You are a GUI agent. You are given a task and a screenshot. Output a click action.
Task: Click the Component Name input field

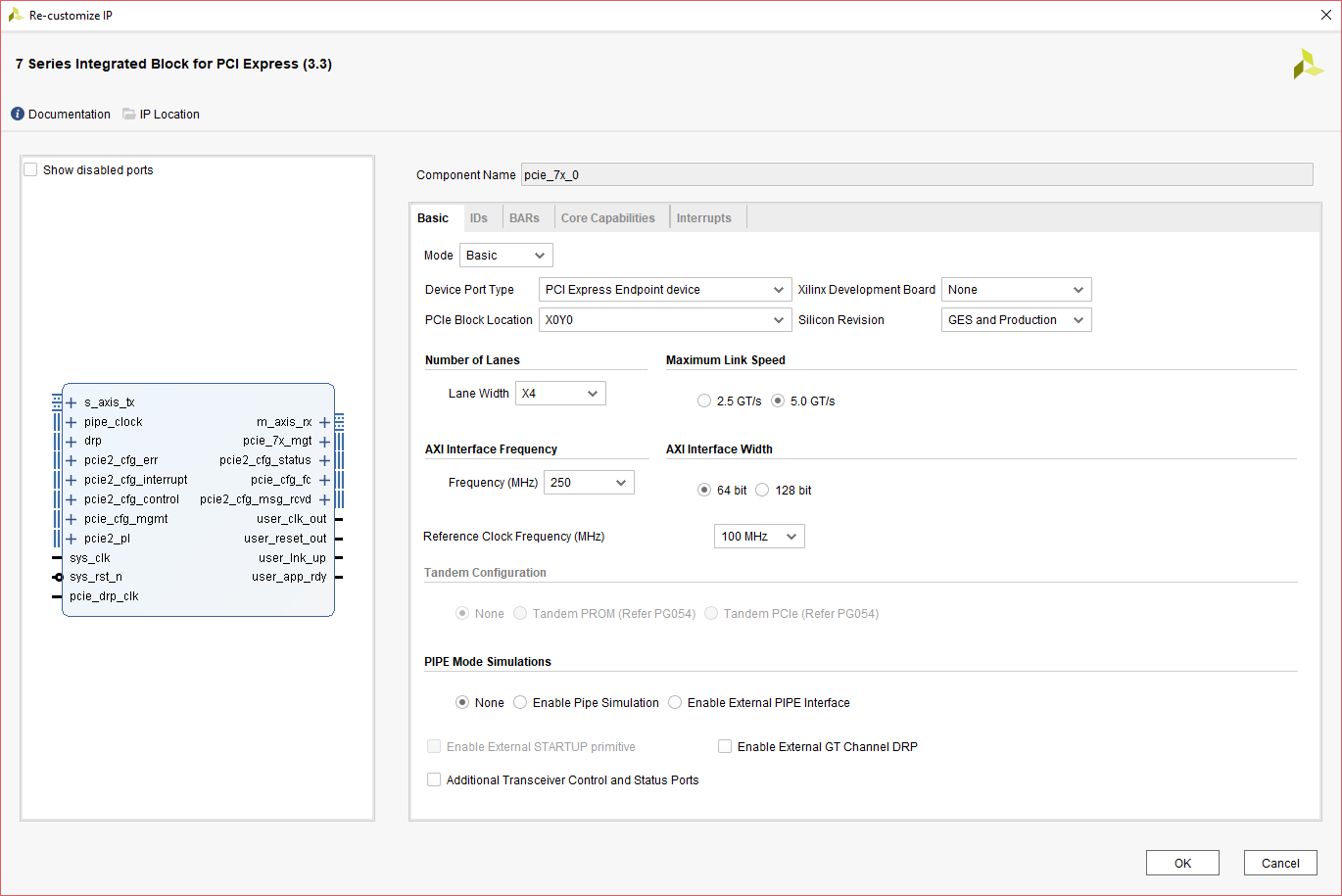(x=916, y=175)
